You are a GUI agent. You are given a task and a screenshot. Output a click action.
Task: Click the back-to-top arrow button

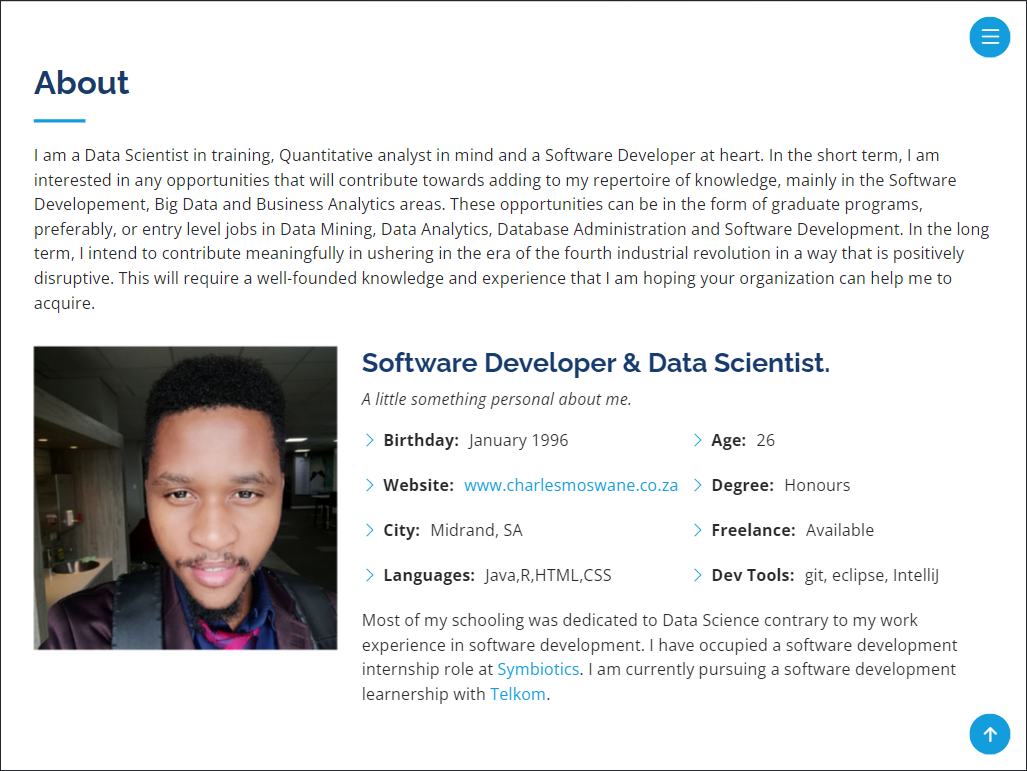[990, 734]
